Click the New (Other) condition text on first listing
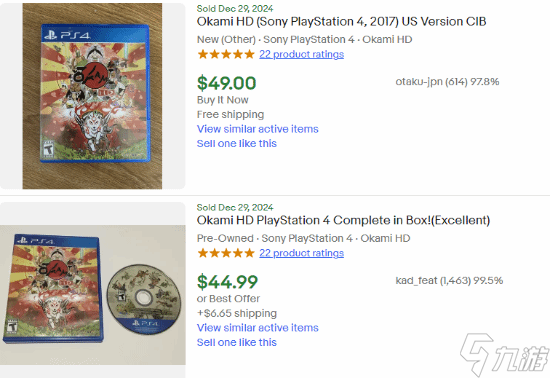This screenshot has height=378, width=550. click(x=226, y=40)
